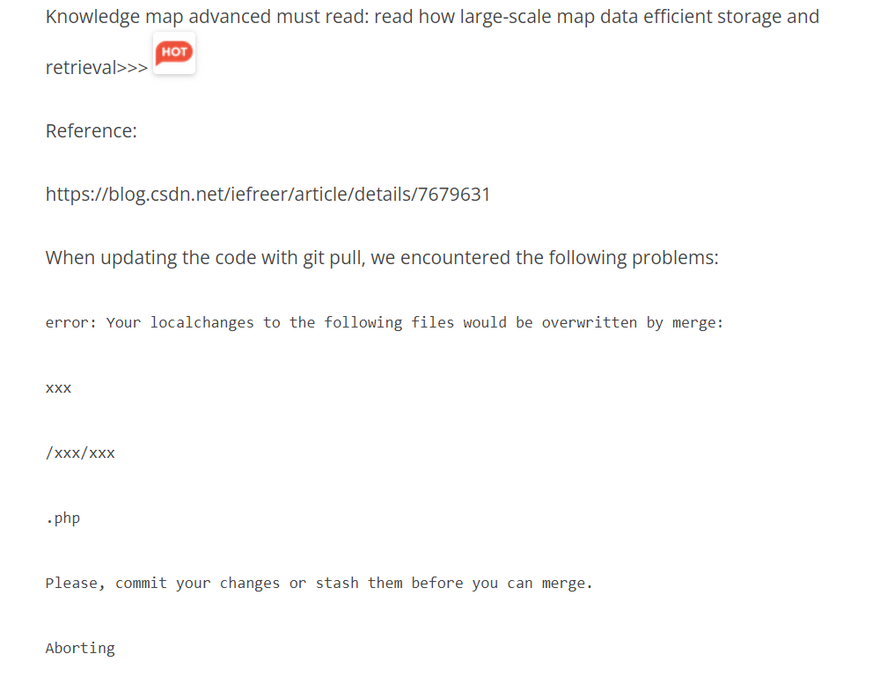
Task: Click the 'error: Your localchanges' code line
Action: [x=384, y=323]
